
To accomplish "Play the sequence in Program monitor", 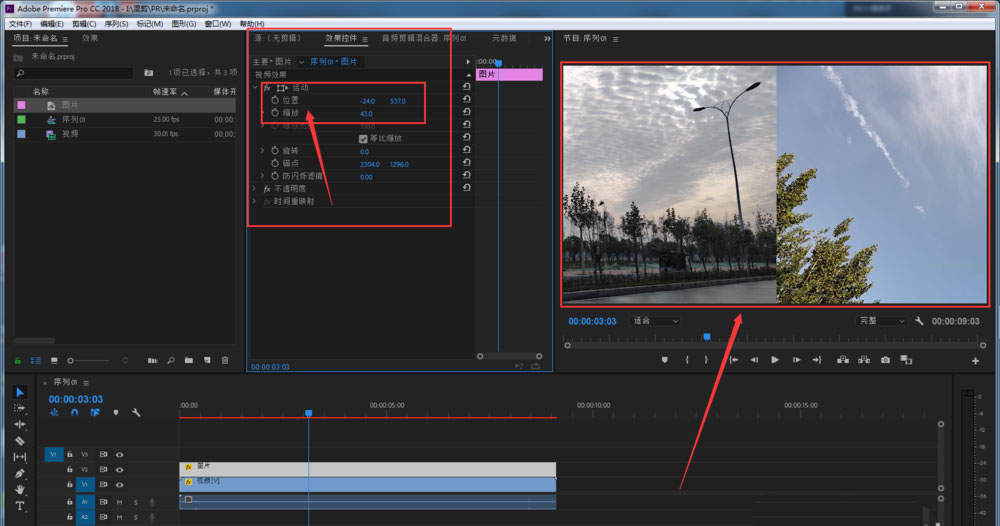I will (775, 360).
